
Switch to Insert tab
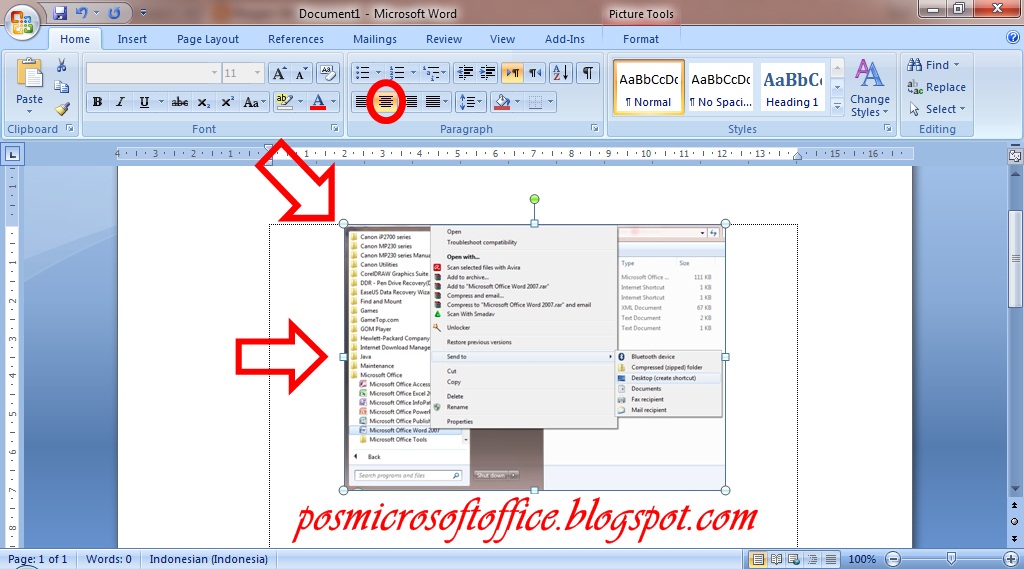(x=132, y=39)
